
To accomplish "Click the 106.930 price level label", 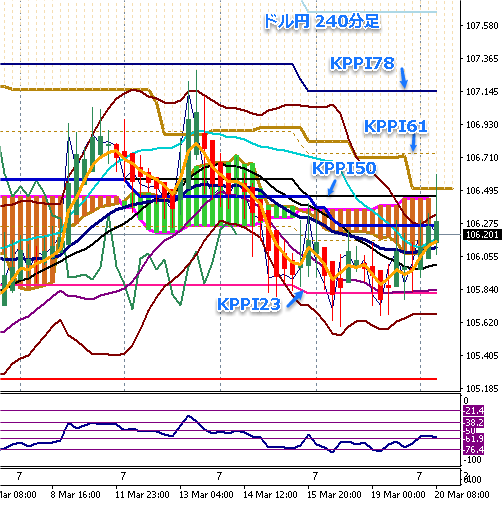I will (x=482, y=125).
